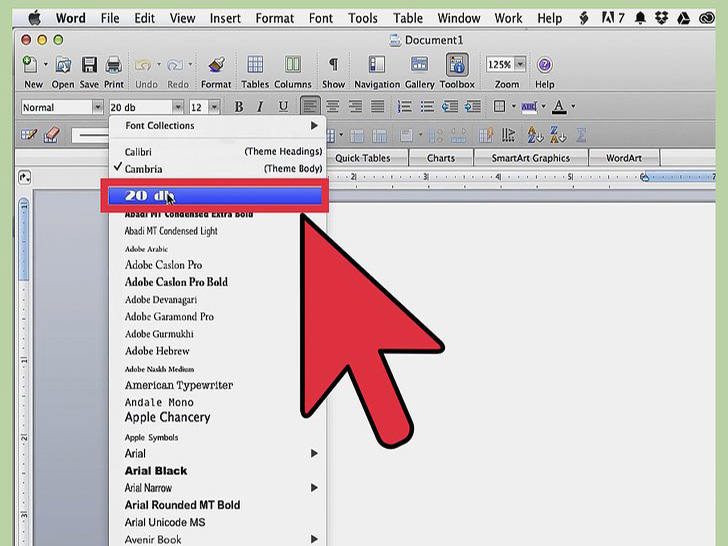Open the font color dropdown arrow

(573, 106)
